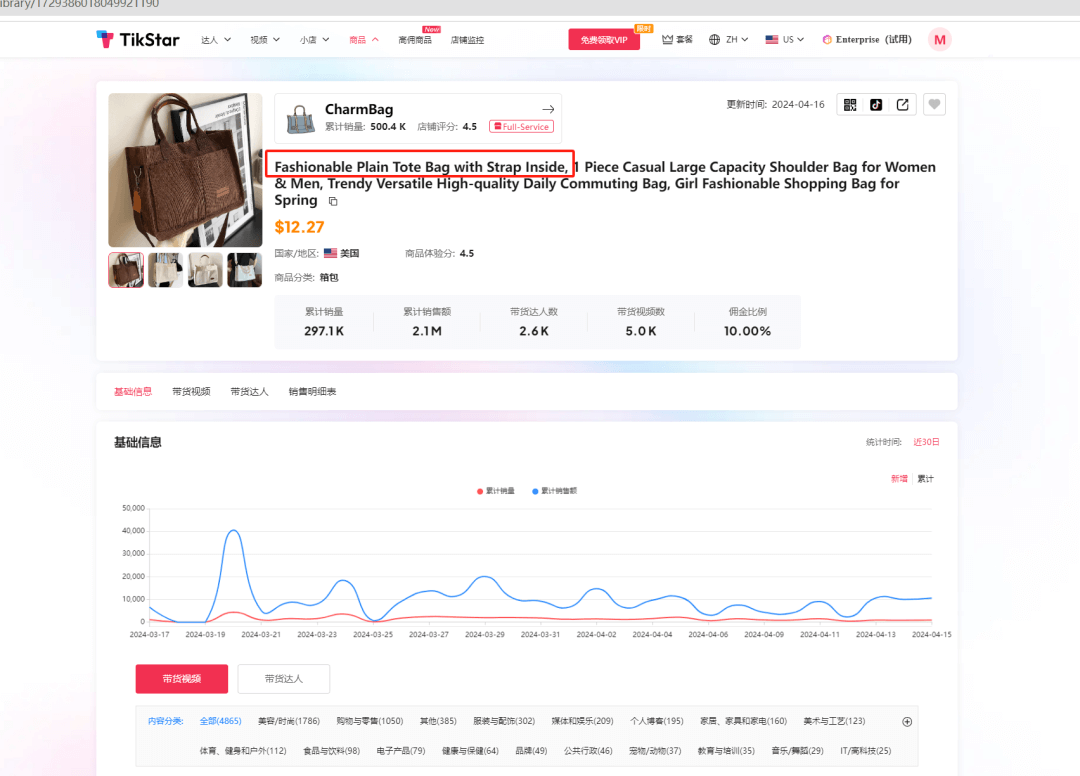Expand the 达人 navigation menu
Screen dimensions: 1080x776
(x=216, y=40)
